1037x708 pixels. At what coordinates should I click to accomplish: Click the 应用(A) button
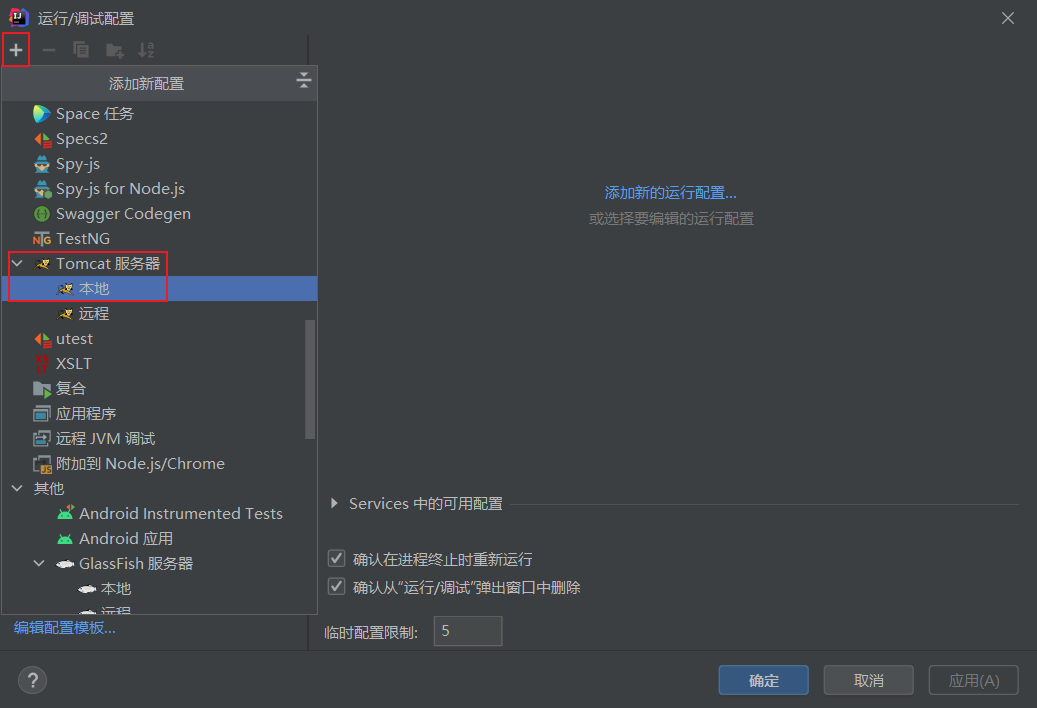point(974,680)
